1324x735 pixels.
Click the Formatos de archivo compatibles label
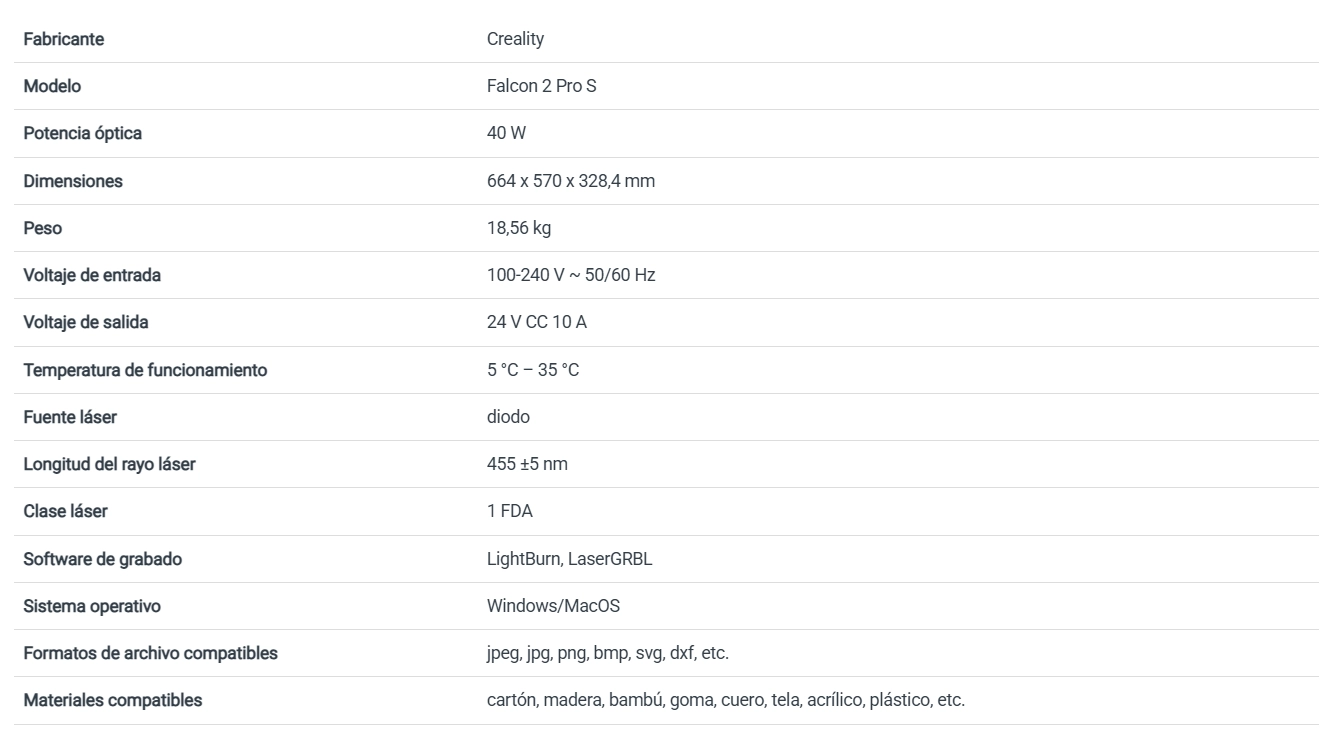click(x=151, y=653)
